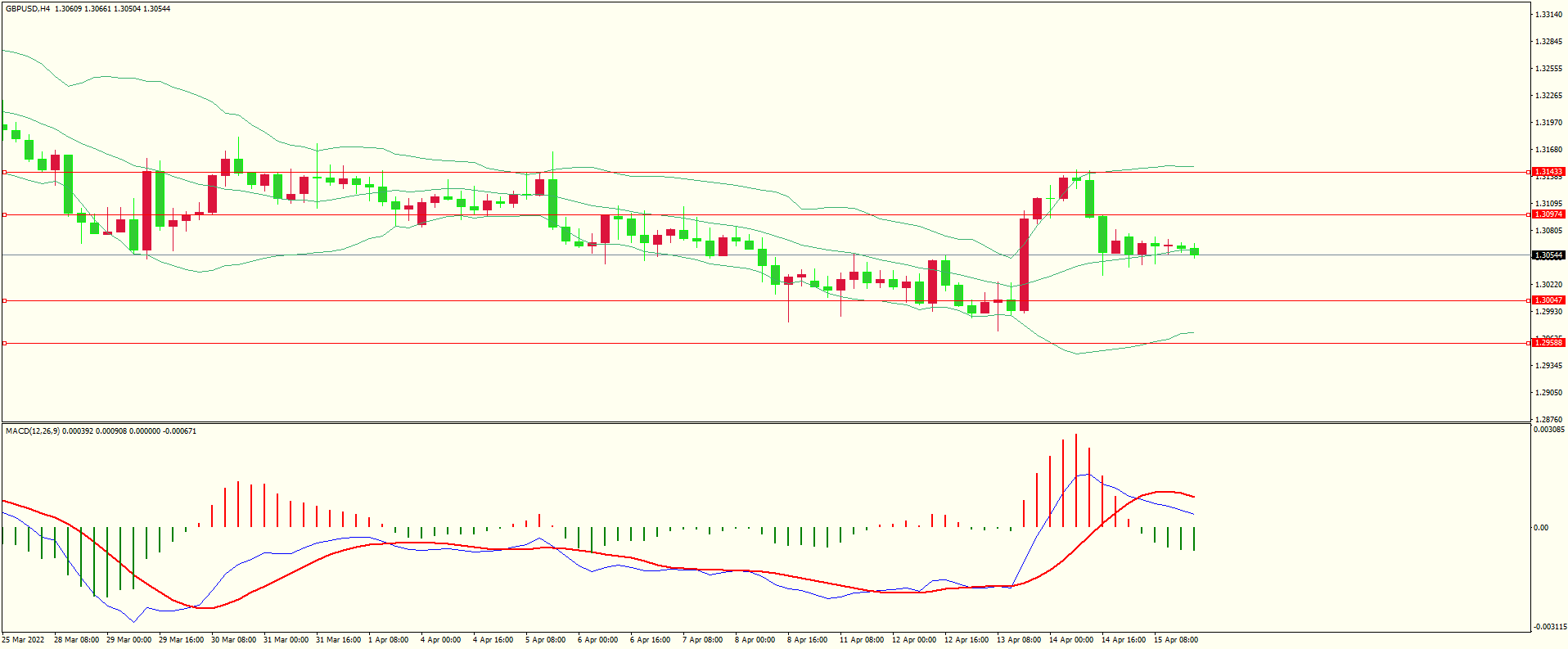The height and width of the screenshot is (649, 1568).
Task: Click the 1.31095 price scale value
Action: click(1548, 204)
